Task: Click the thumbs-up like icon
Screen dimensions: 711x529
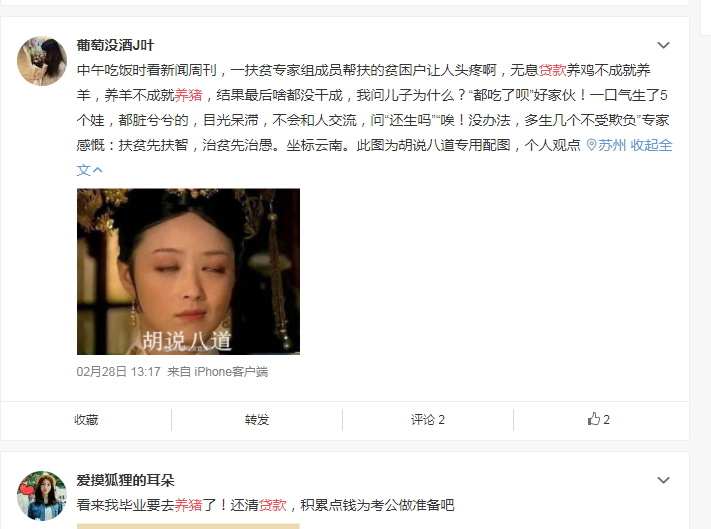Action: coord(594,419)
